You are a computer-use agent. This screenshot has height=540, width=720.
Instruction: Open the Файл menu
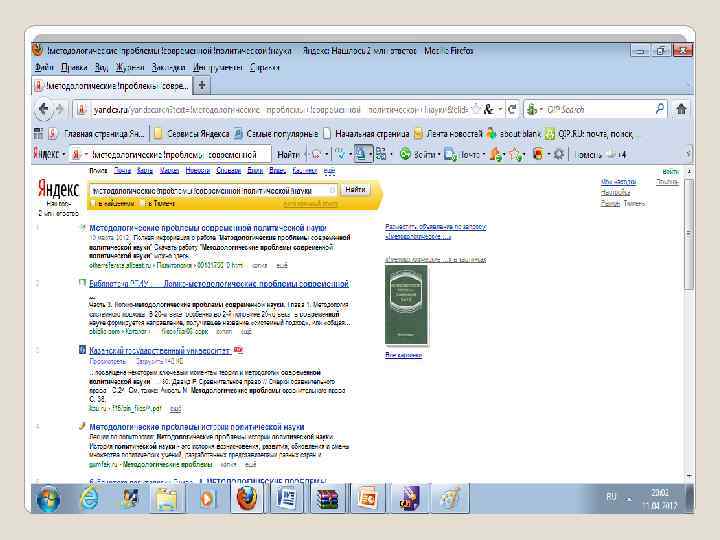(45, 67)
